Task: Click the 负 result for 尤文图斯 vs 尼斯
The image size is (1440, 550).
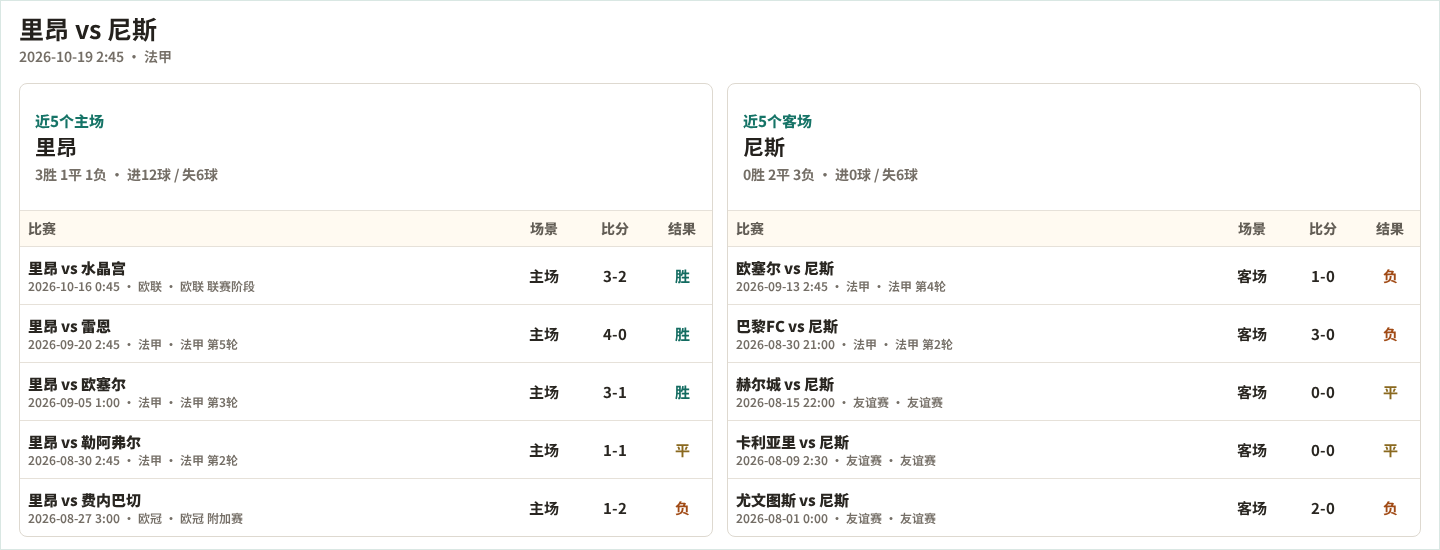Action: point(1390,508)
